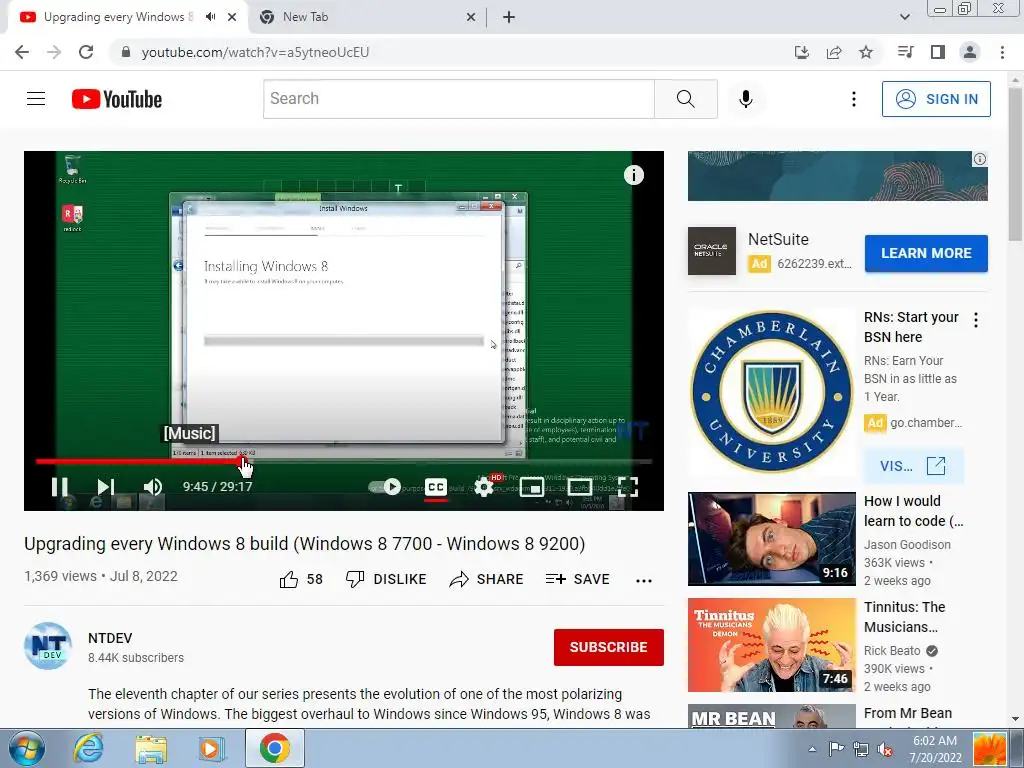Open more actions below video title
The height and width of the screenshot is (768, 1024).
pos(644,581)
